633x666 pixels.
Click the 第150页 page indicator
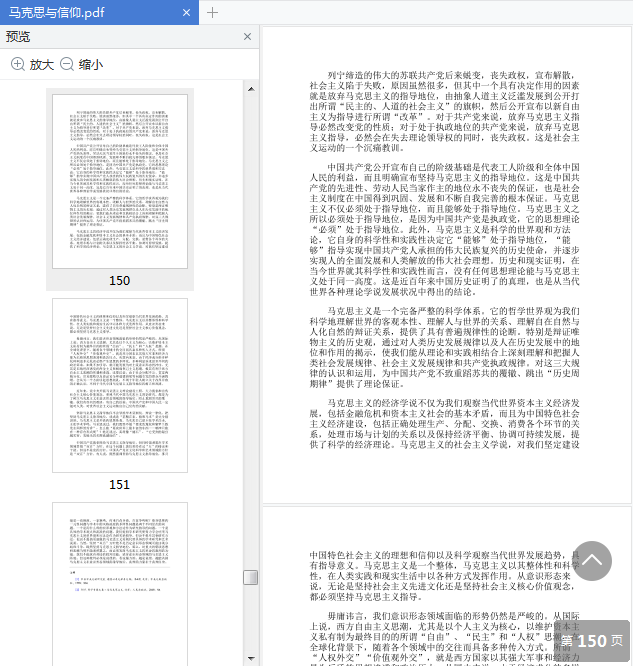[x=592, y=641]
